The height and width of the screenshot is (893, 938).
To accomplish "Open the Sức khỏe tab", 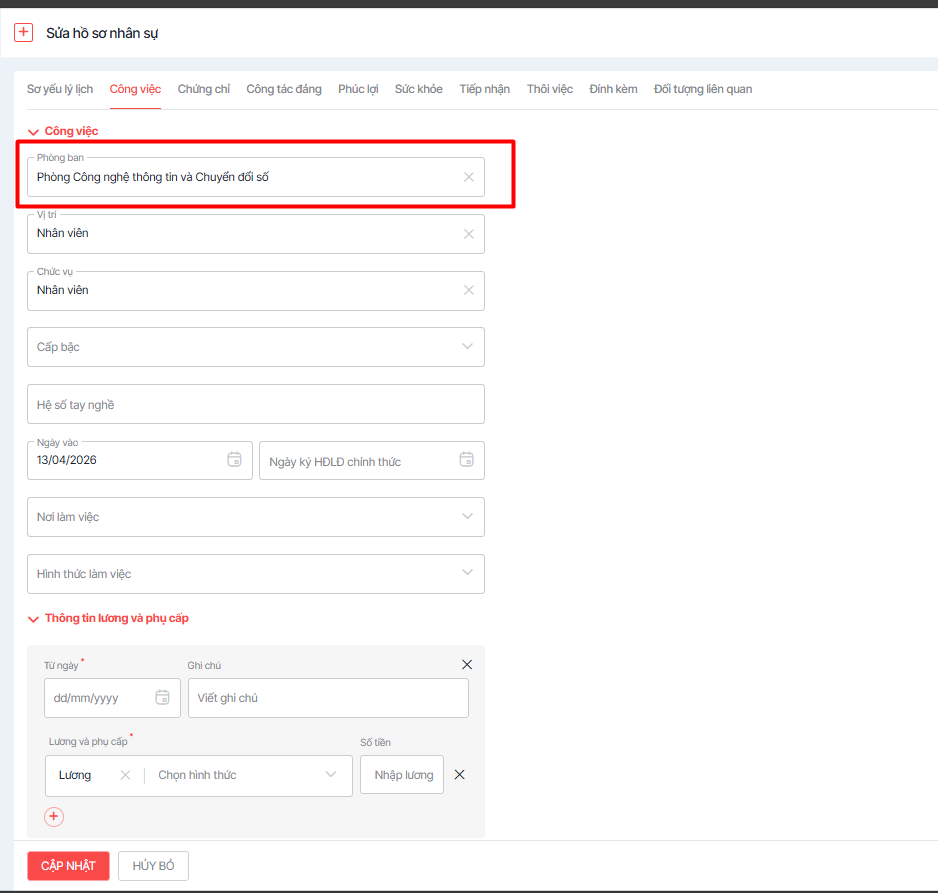I will 418,89.
